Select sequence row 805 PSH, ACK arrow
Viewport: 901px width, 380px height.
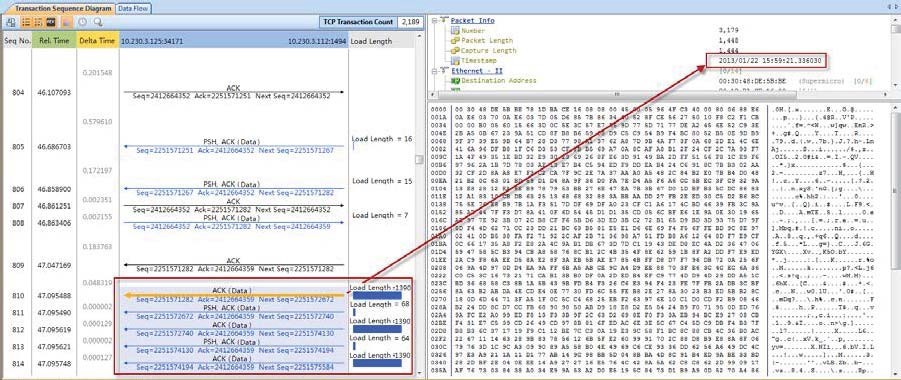(x=233, y=146)
